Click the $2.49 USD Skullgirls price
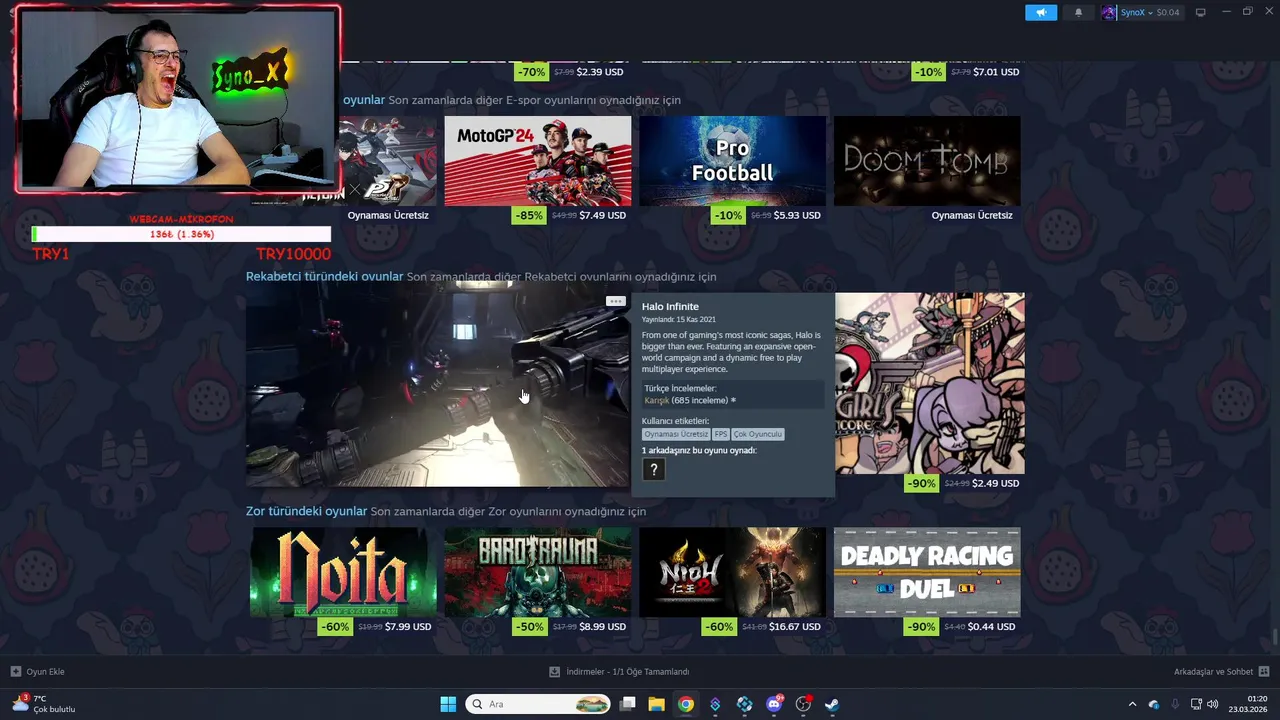1280x720 pixels. click(x=996, y=483)
